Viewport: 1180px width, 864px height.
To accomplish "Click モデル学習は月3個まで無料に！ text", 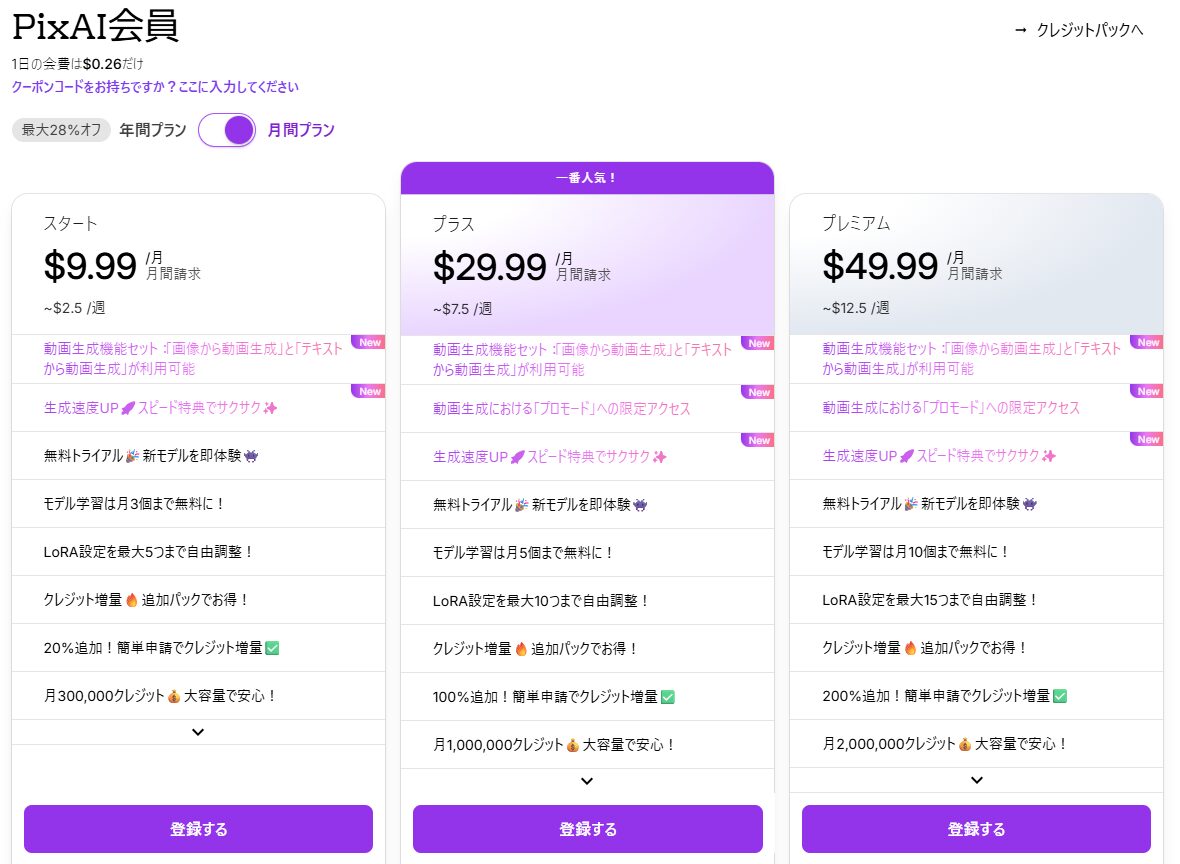I will pyautogui.click(x=135, y=503).
